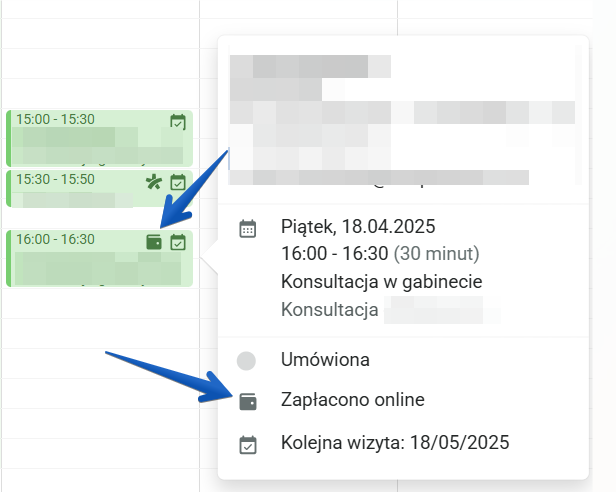Click calendar-check icon on 15:00 - 15:30 appointment
The image size is (616, 492).
tap(178, 122)
